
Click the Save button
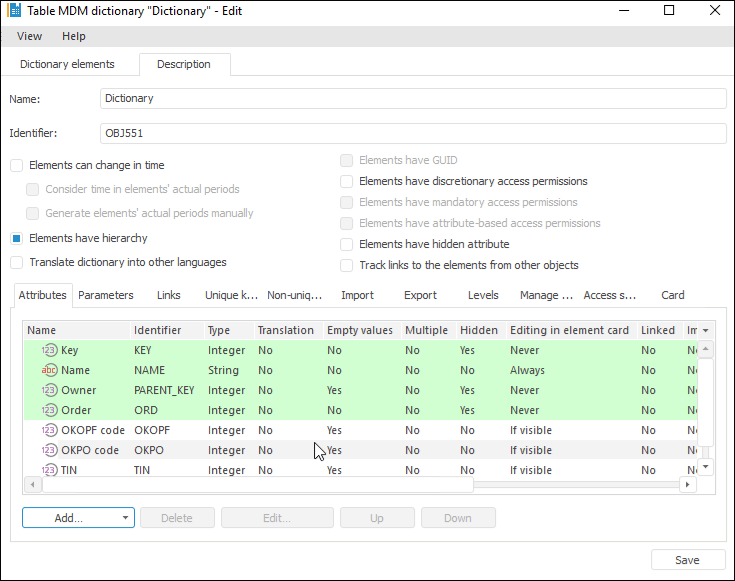687,560
